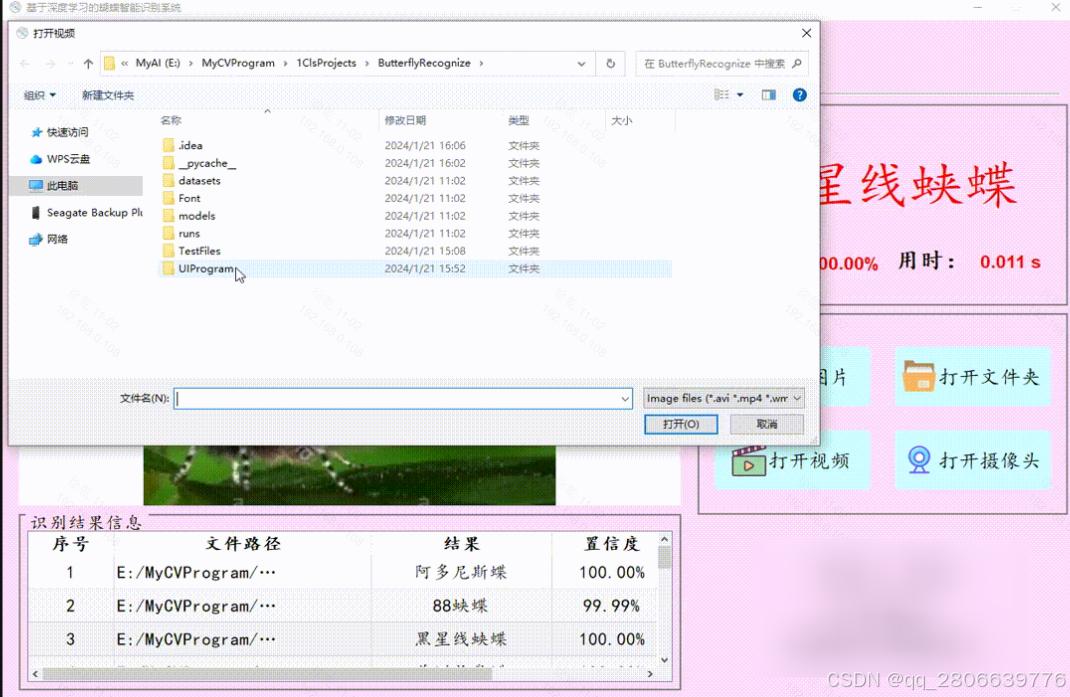Select the datasets folder
Screen dimensions: 1070x697
pos(199,181)
